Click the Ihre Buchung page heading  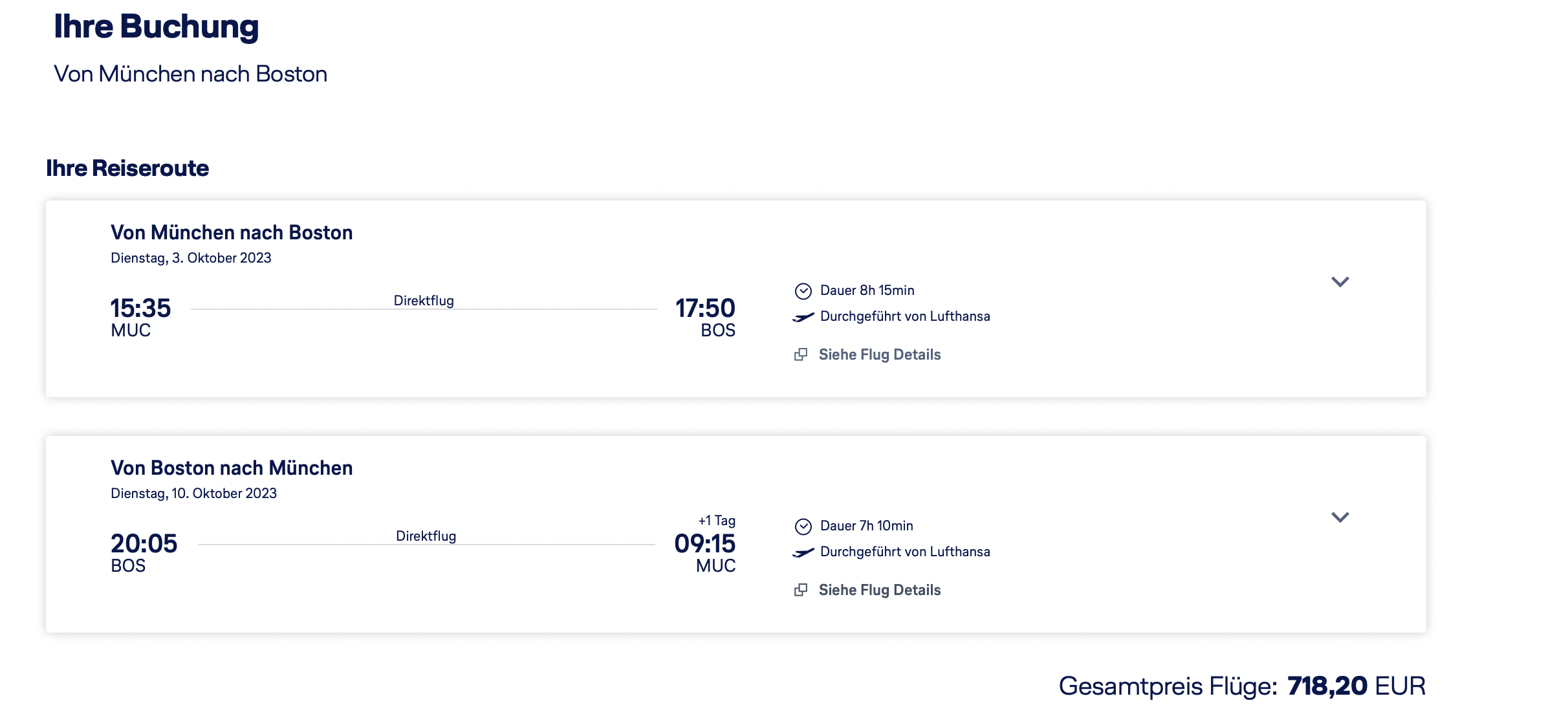[x=156, y=27]
